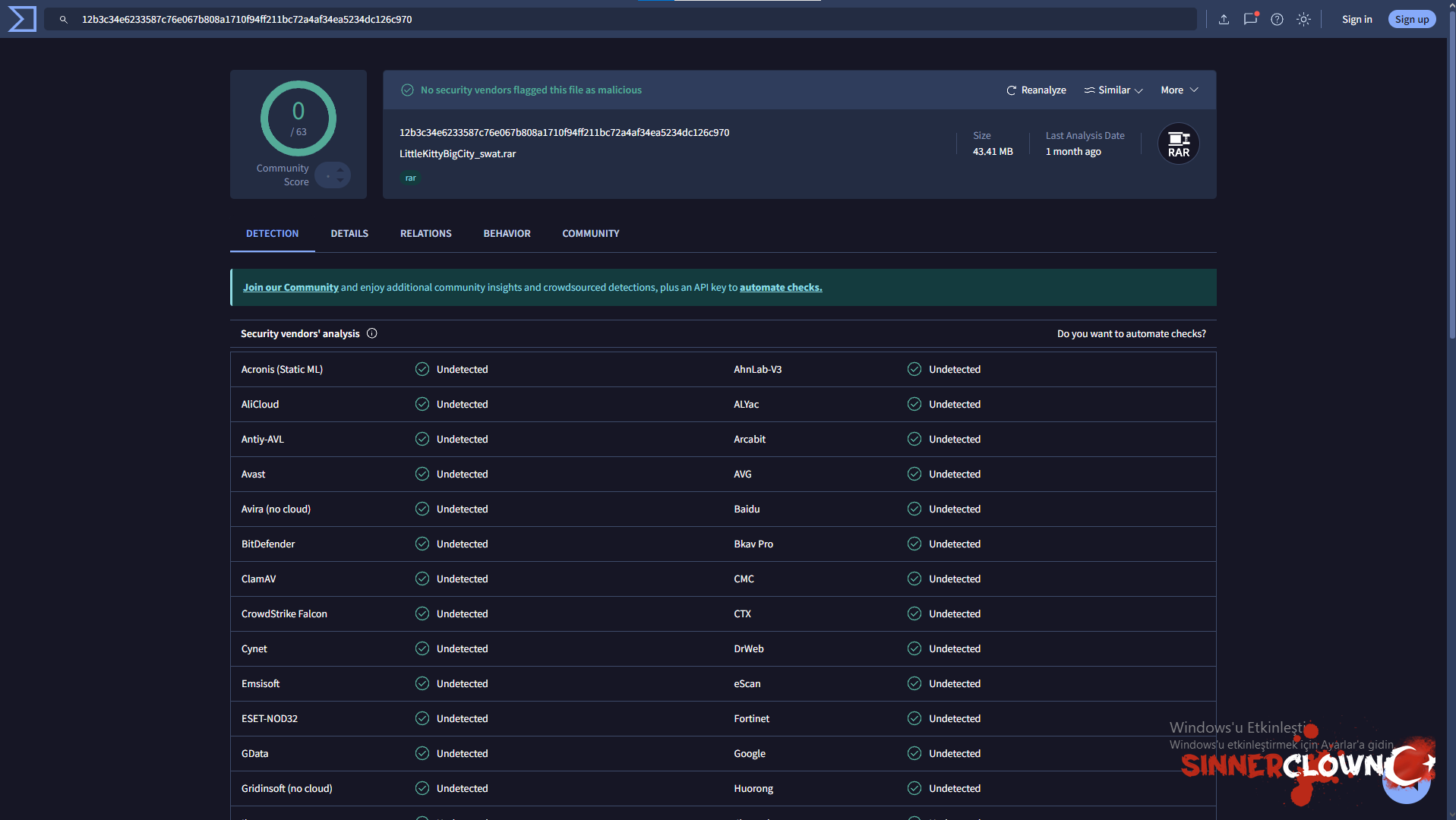
Task: Click the search magnifier icon
Action: pos(64,20)
